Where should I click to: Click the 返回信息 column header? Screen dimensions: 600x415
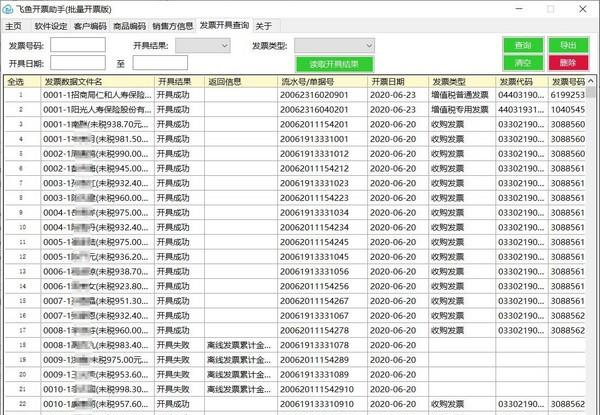241,81
